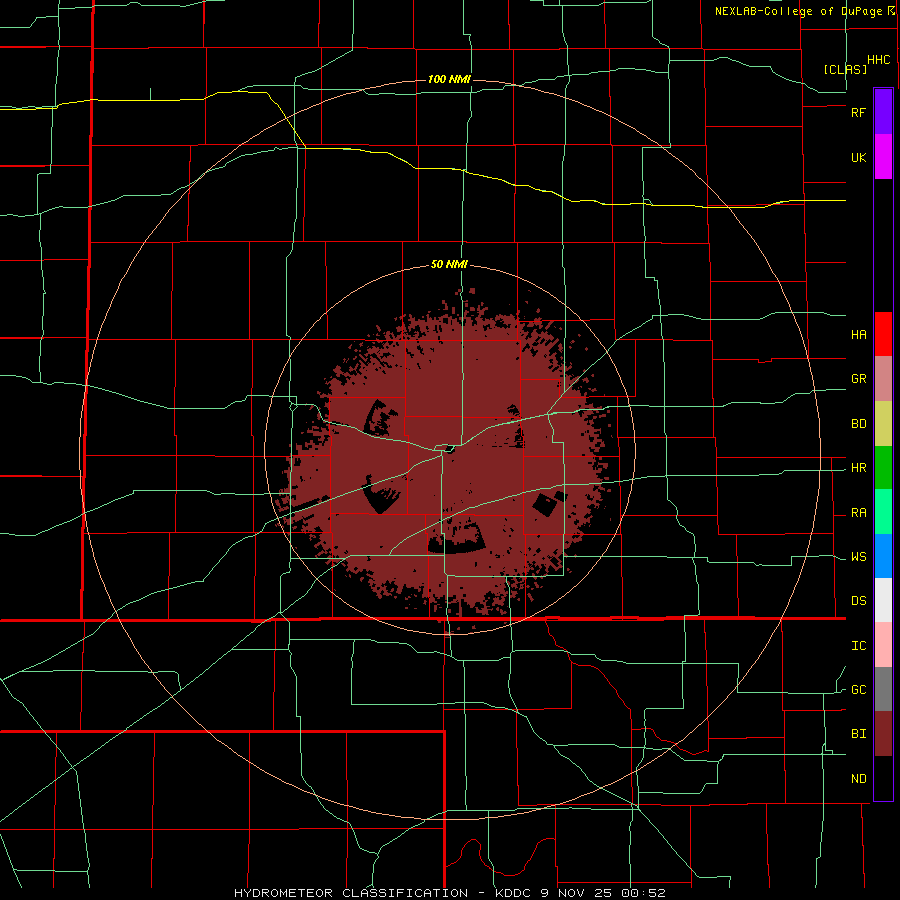Click the 100 NMI range ring label
900x900 pixels.
point(449,79)
